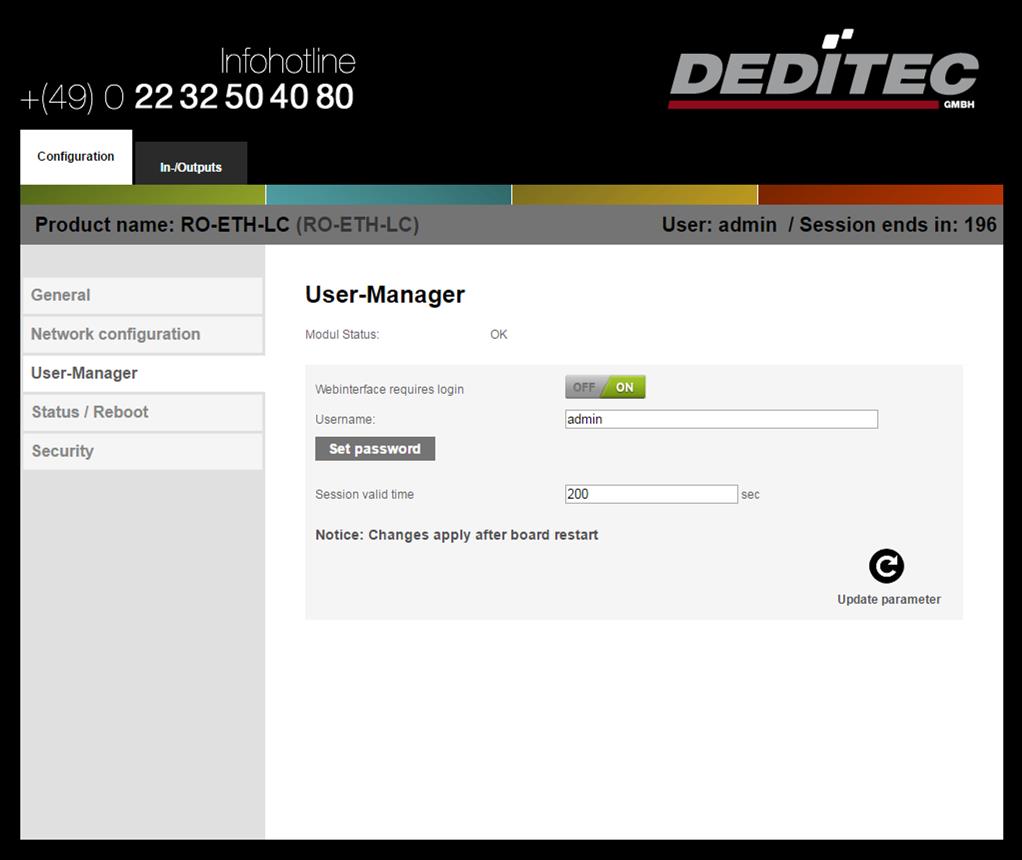Switch to the Configuration tab

point(76,157)
